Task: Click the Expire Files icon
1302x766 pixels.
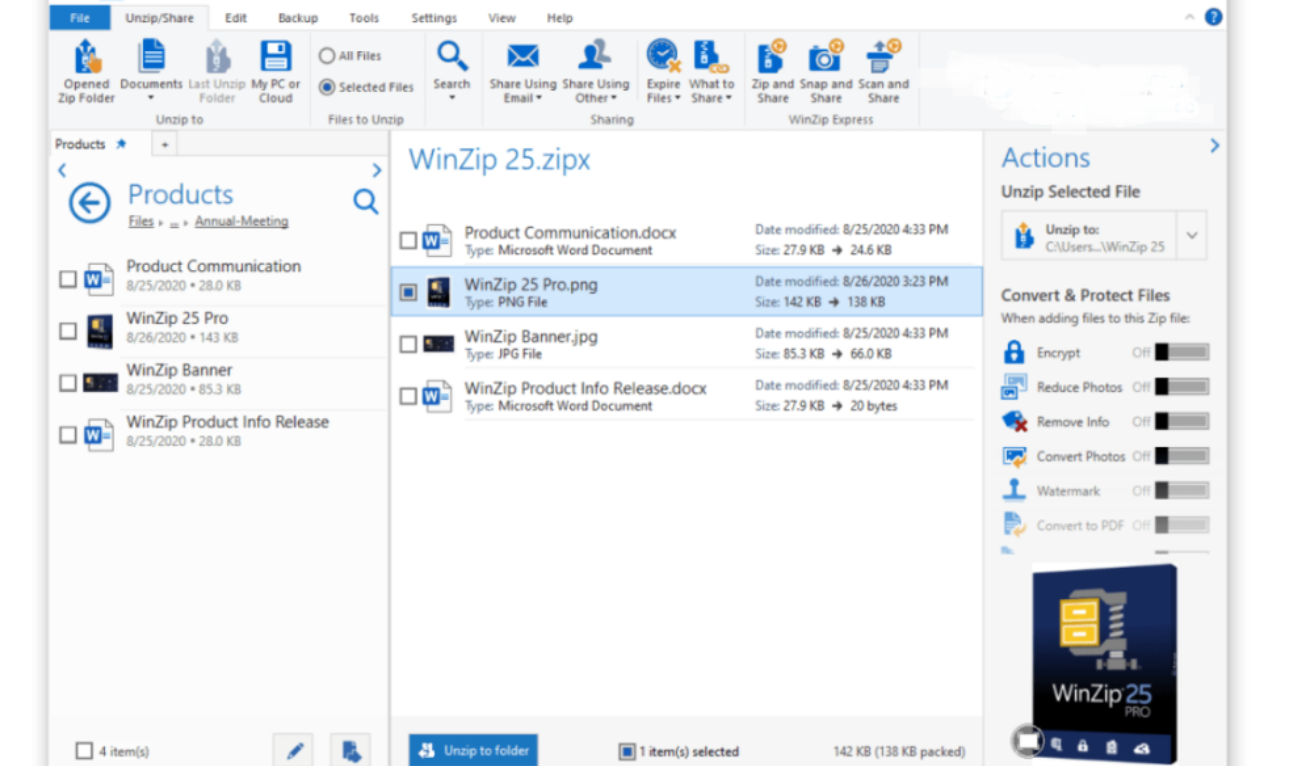Action: pos(663,56)
